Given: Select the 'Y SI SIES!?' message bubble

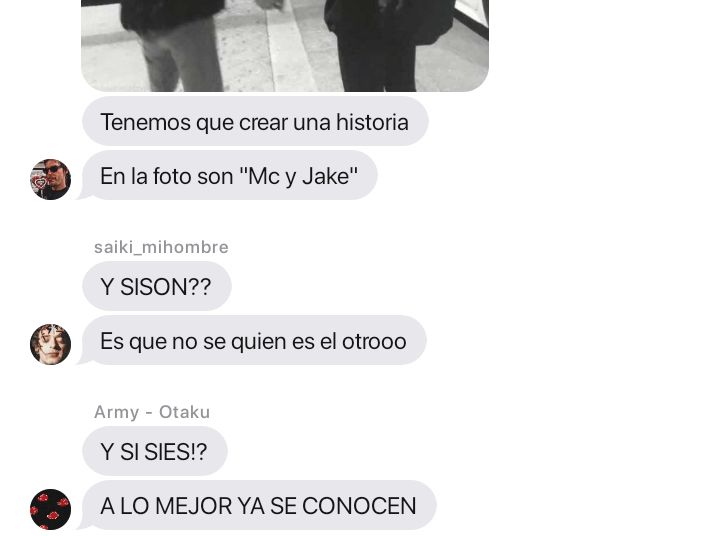Looking at the screenshot, I should 155,451.
